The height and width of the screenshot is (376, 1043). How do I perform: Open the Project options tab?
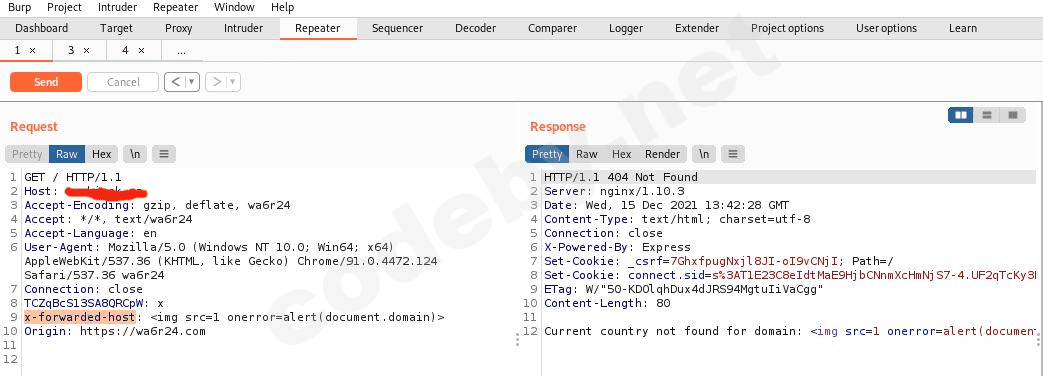point(788,28)
